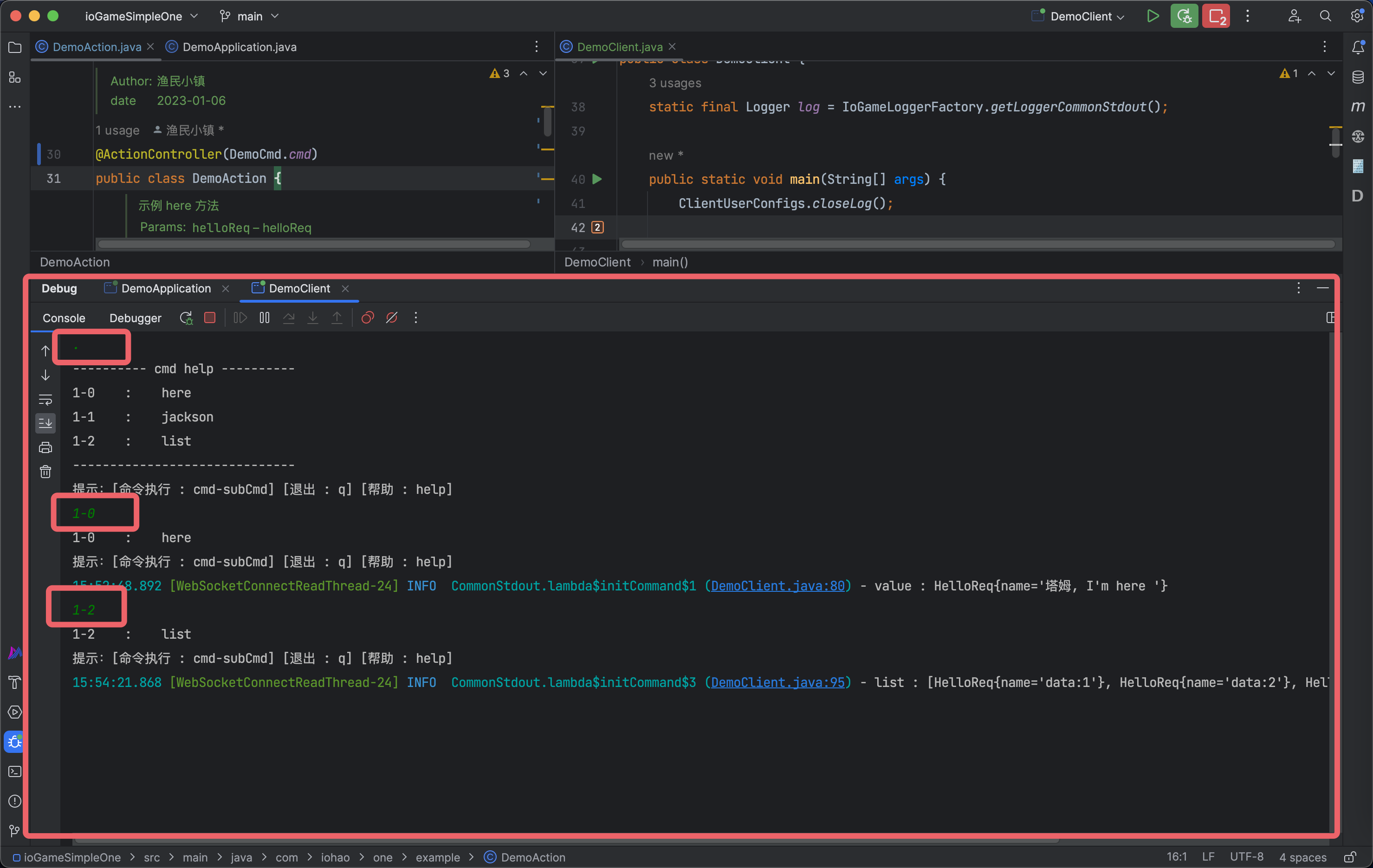Pause the running program

tap(265, 317)
